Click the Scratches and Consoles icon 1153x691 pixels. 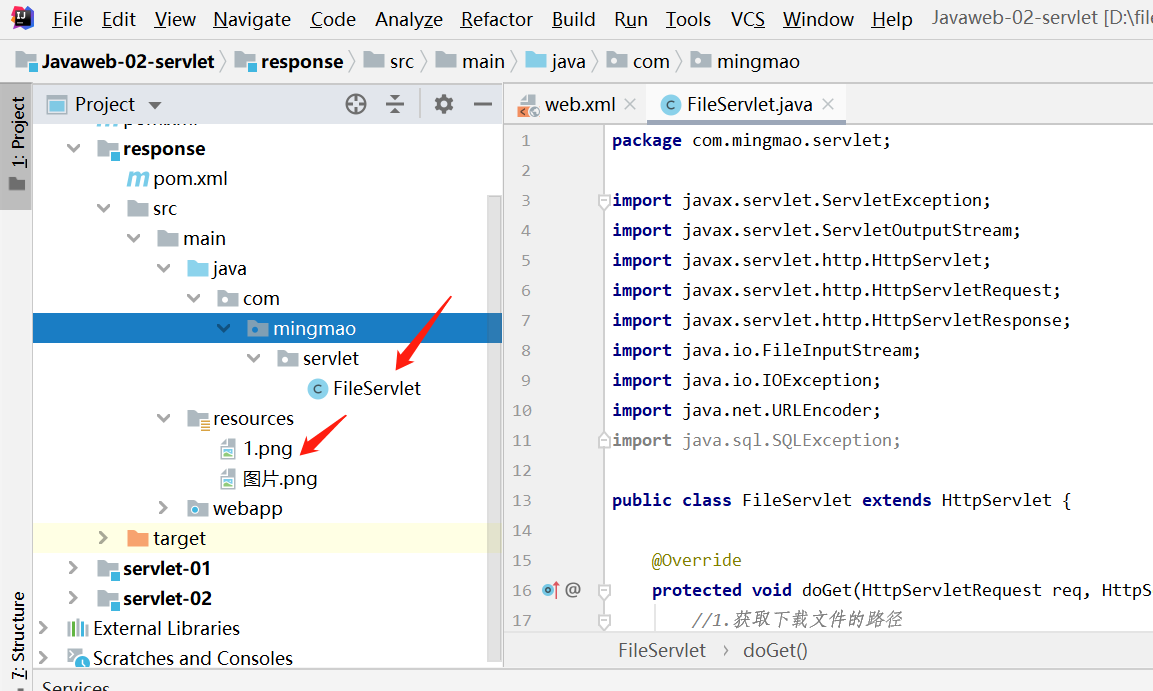click(x=77, y=658)
